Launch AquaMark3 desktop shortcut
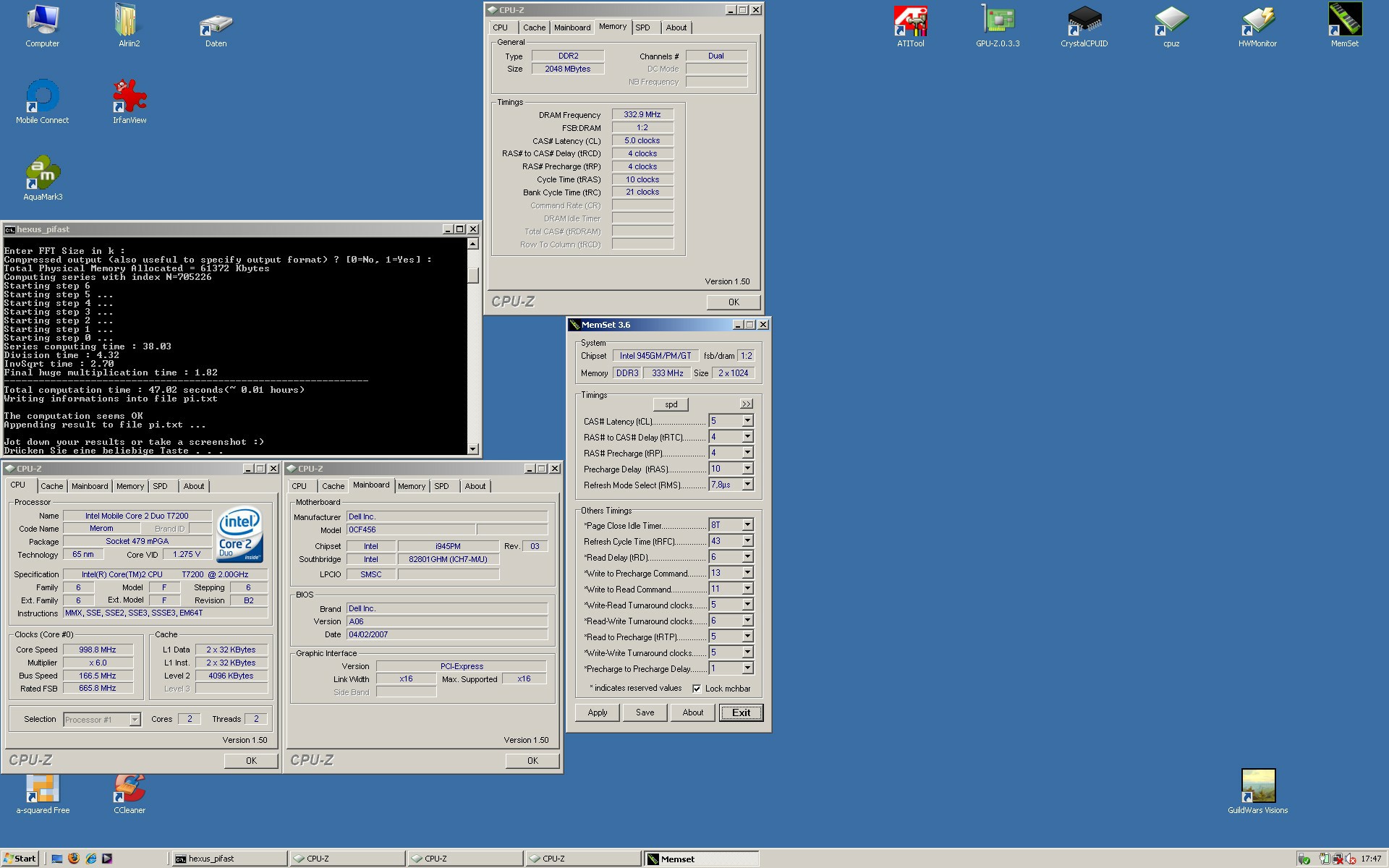 pyautogui.click(x=43, y=178)
